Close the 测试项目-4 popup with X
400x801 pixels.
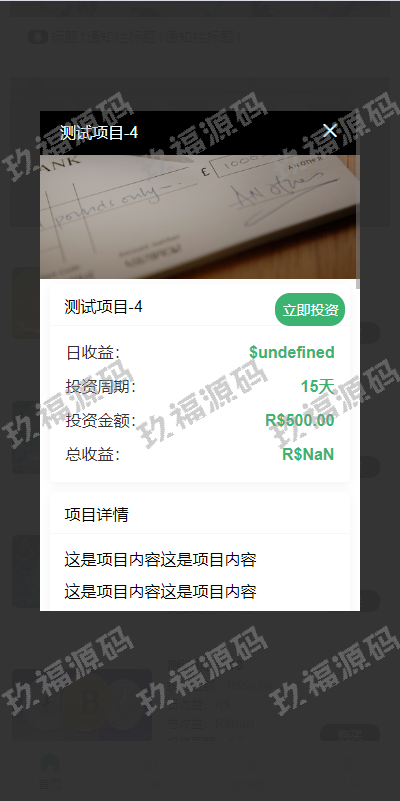[330, 131]
